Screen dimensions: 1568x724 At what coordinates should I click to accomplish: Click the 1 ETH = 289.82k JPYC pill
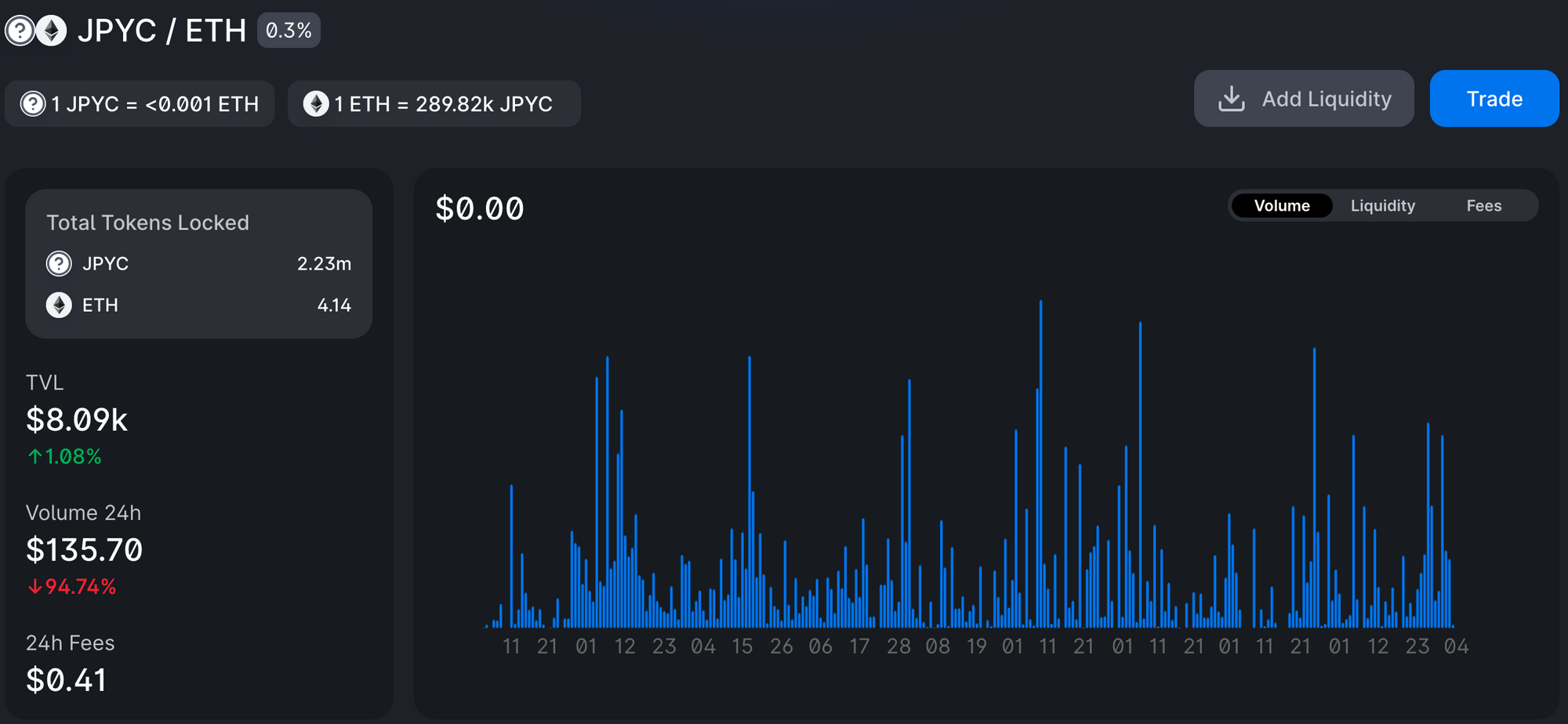click(434, 103)
